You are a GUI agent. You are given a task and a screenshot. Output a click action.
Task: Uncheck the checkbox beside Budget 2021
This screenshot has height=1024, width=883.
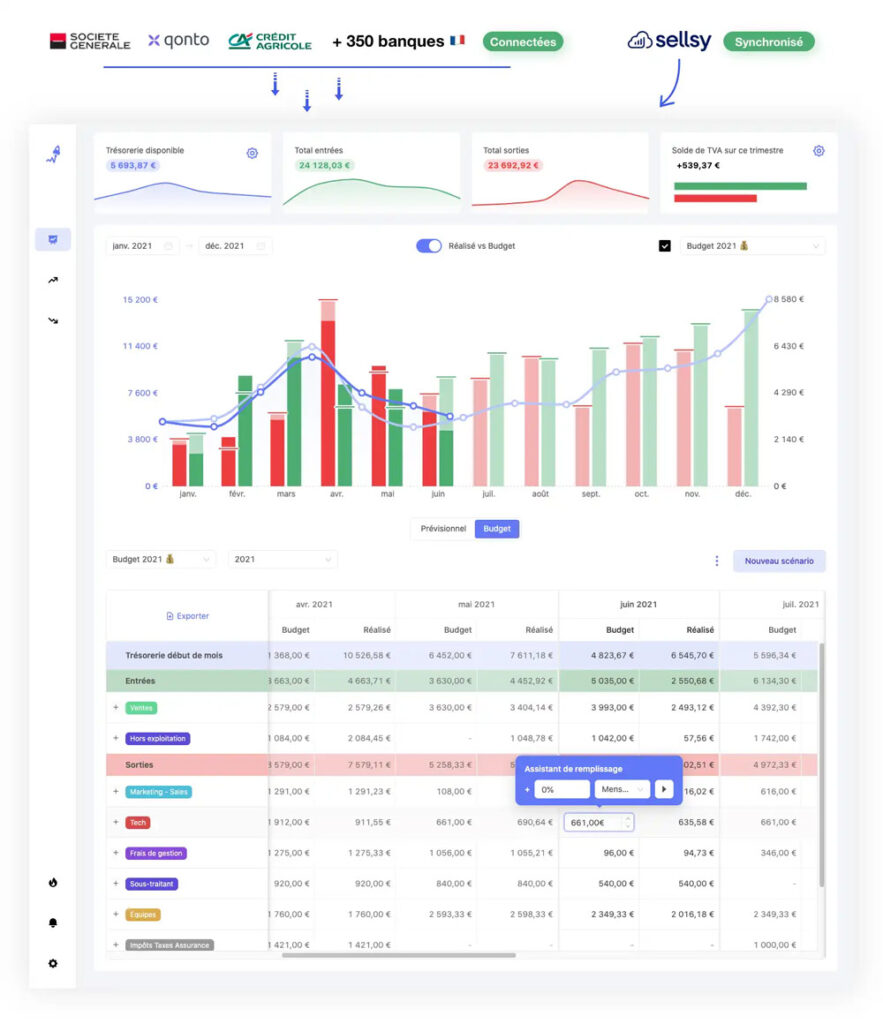coord(664,245)
